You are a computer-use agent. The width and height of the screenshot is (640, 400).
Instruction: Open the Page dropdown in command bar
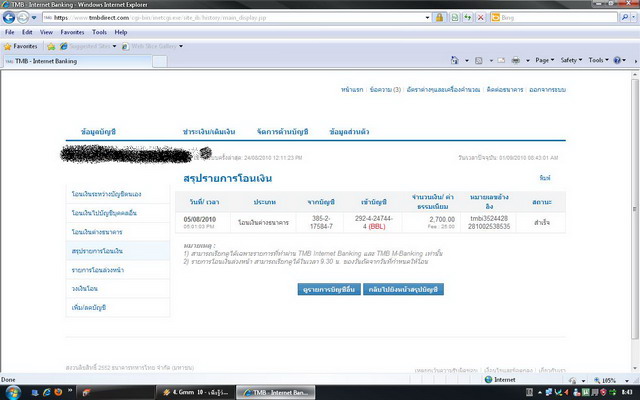click(541, 61)
